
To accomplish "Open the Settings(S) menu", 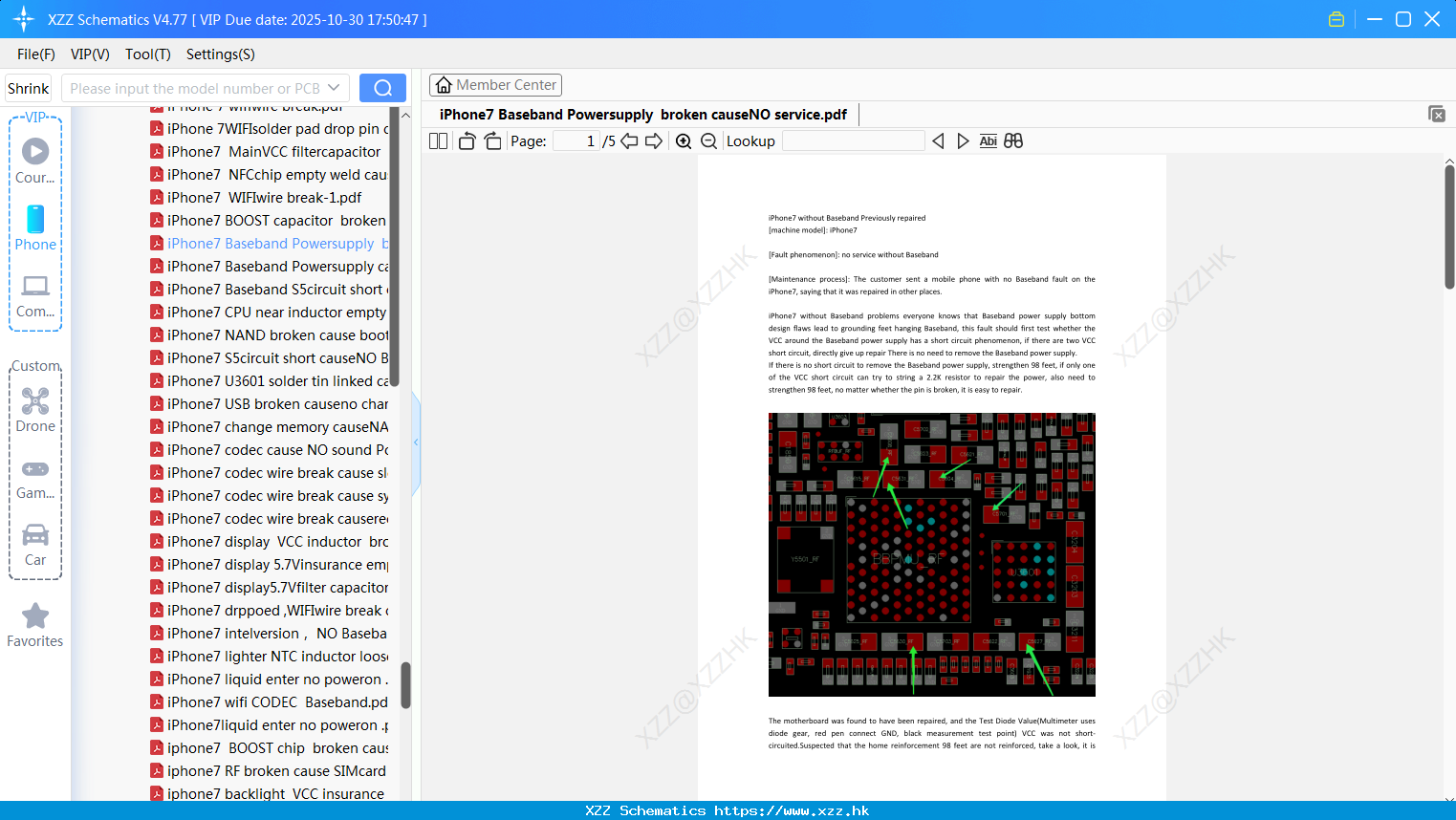I will [221, 54].
